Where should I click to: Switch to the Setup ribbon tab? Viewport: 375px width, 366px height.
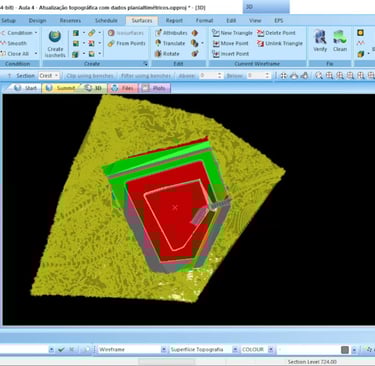point(8,20)
